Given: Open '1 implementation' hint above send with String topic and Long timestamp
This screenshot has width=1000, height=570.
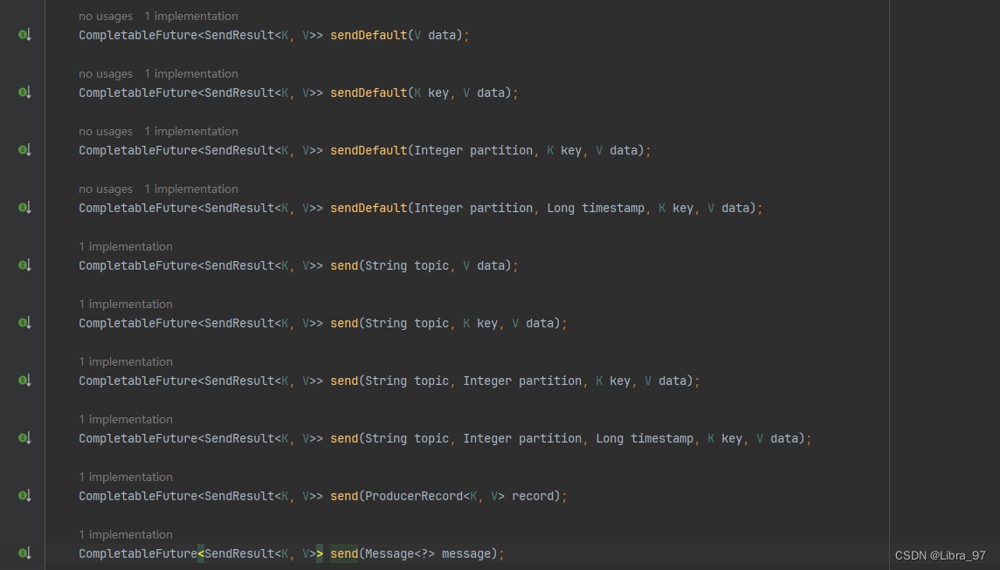Looking at the screenshot, I should (126, 419).
